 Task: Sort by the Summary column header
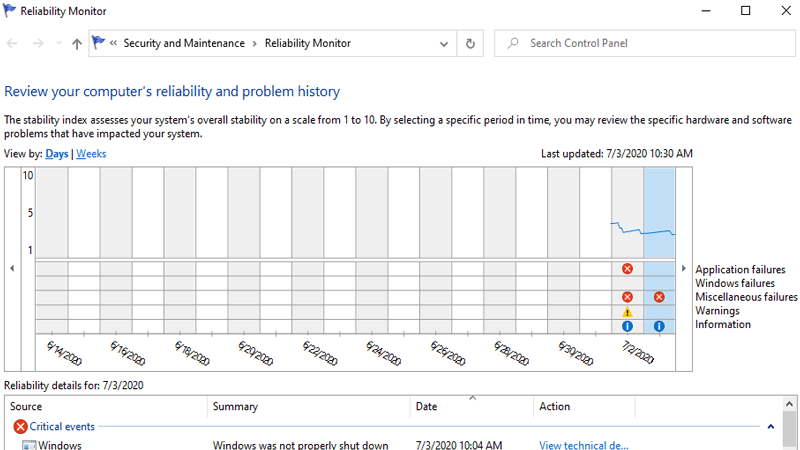[x=309, y=407]
